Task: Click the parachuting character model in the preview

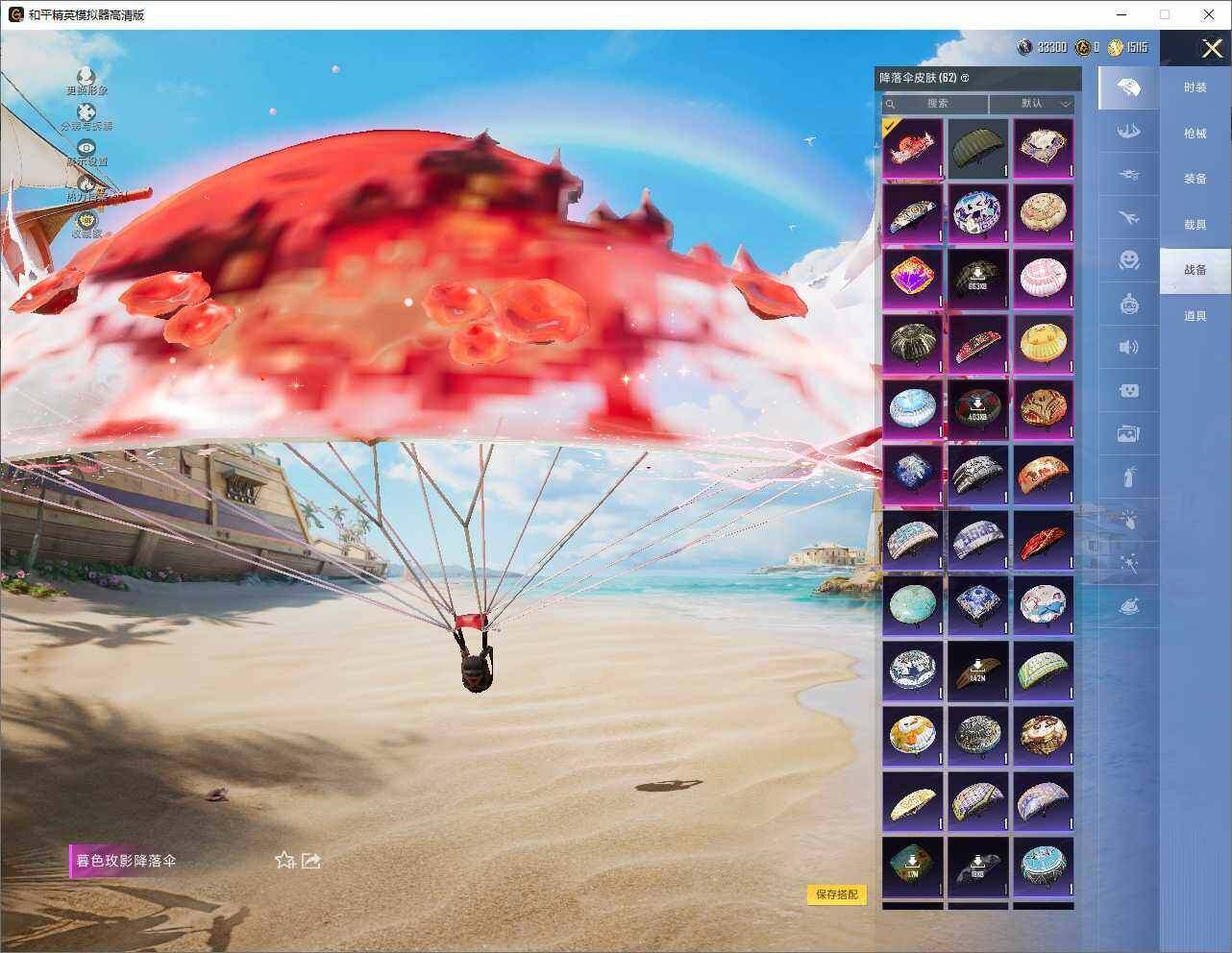Action: click(476, 657)
